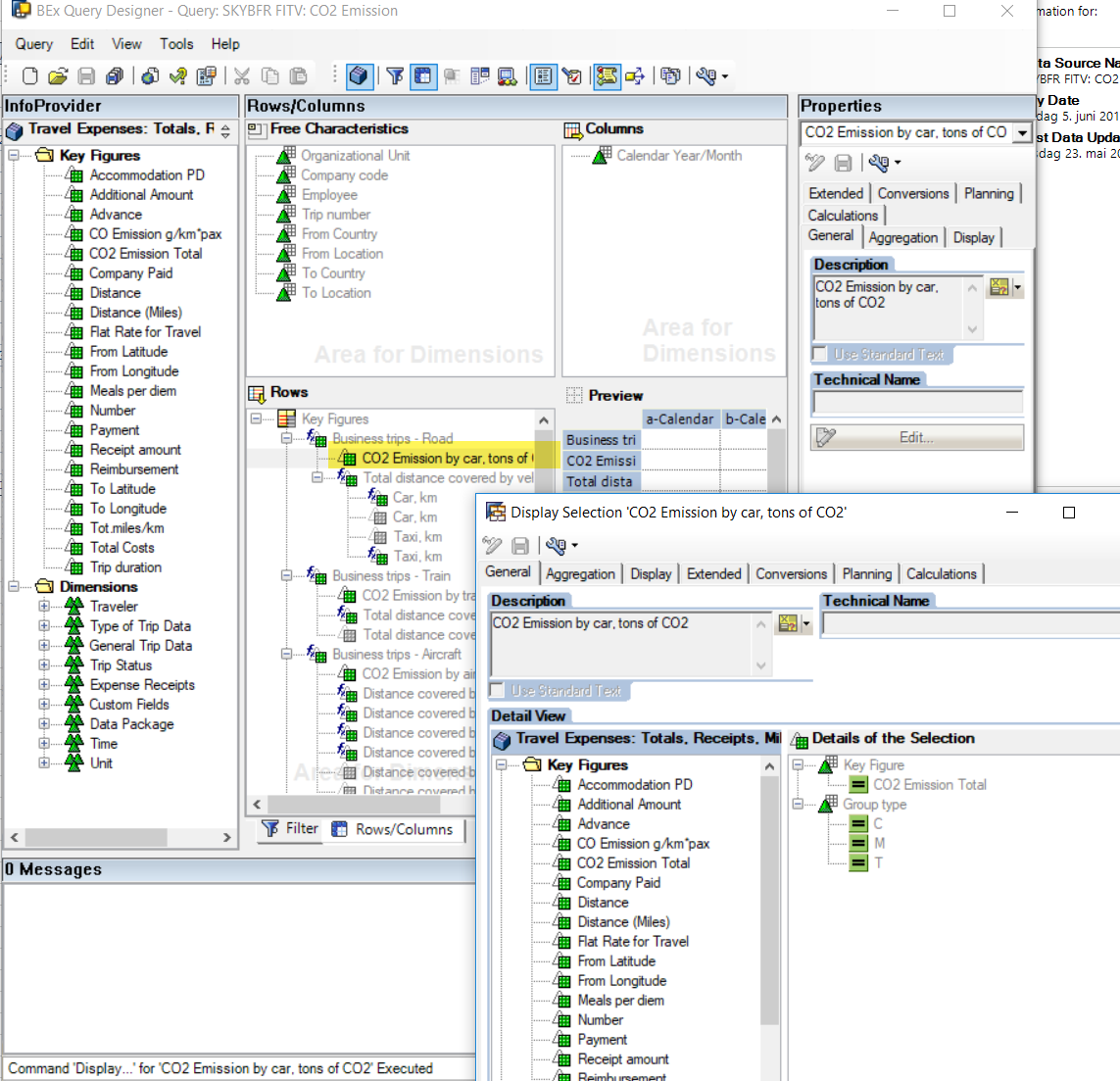Open the wrench dropdown arrow on the main toolbar
The image size is (1120, 1081).
pyautogui.click(x=725, y=76)
